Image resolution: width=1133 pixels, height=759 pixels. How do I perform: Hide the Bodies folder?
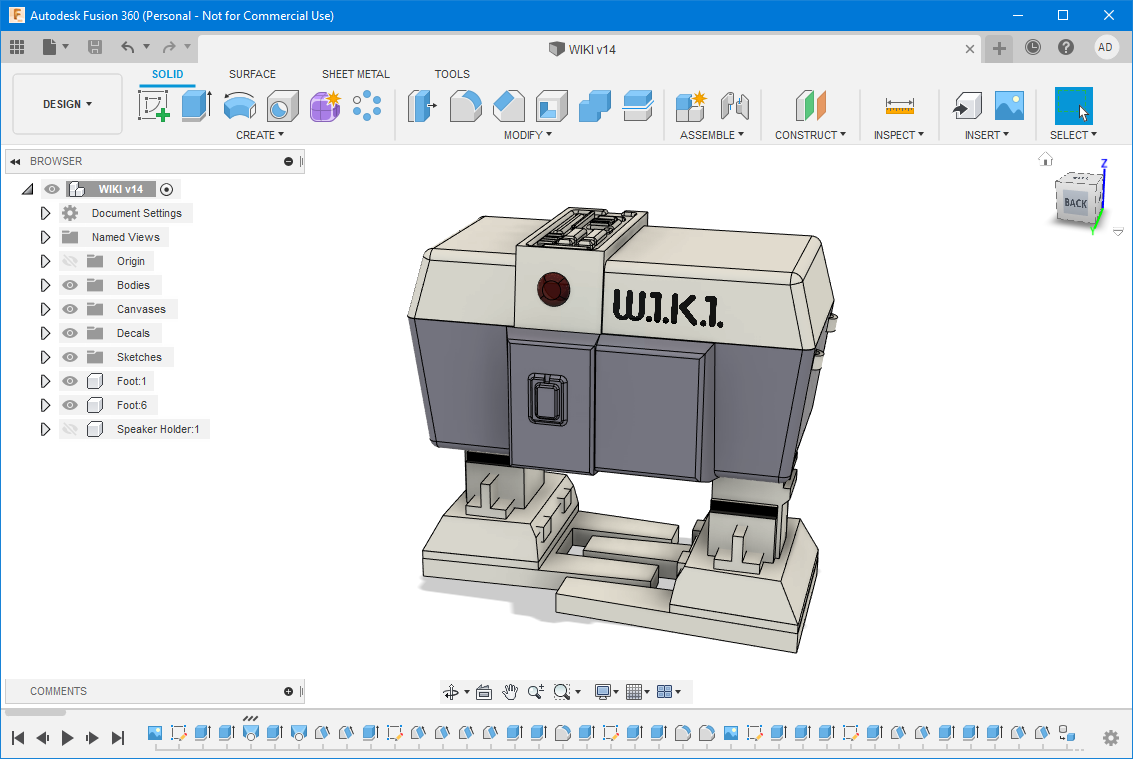pyautogui.click(x=69, y=285)
